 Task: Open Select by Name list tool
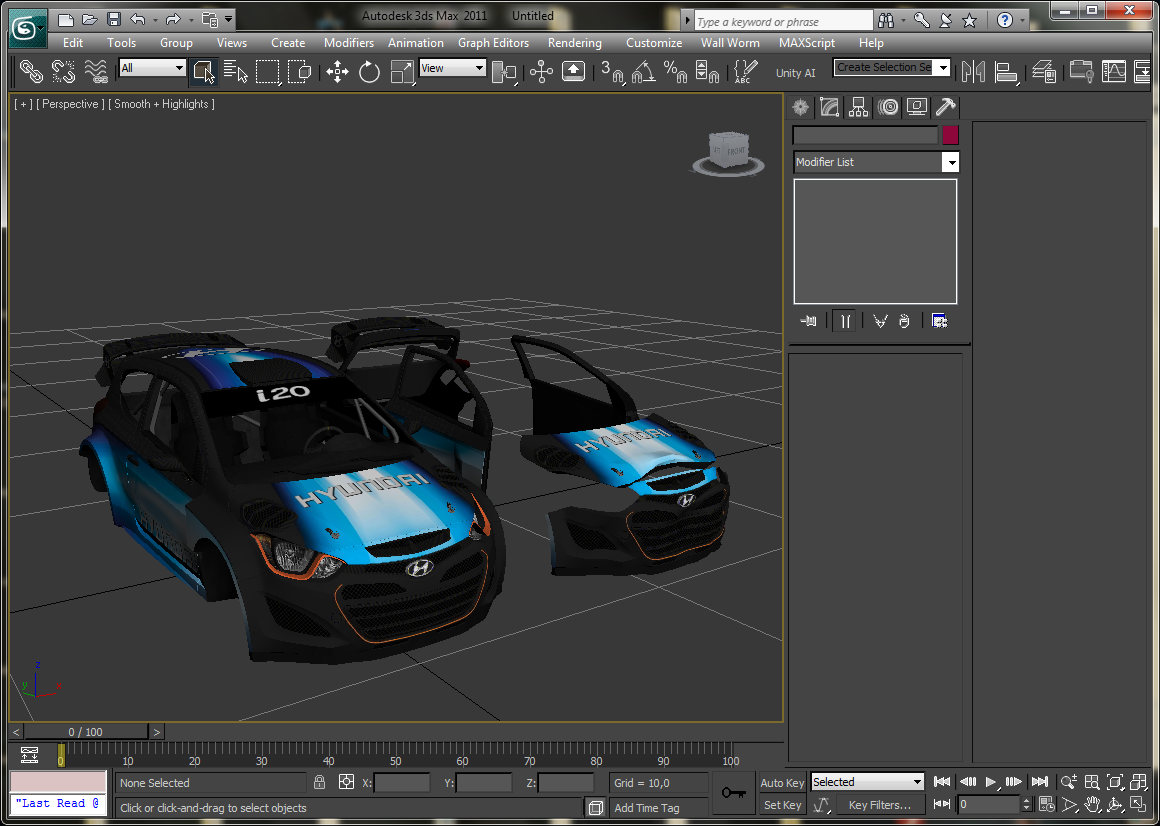pyautogui.click(x=235, y=71)
